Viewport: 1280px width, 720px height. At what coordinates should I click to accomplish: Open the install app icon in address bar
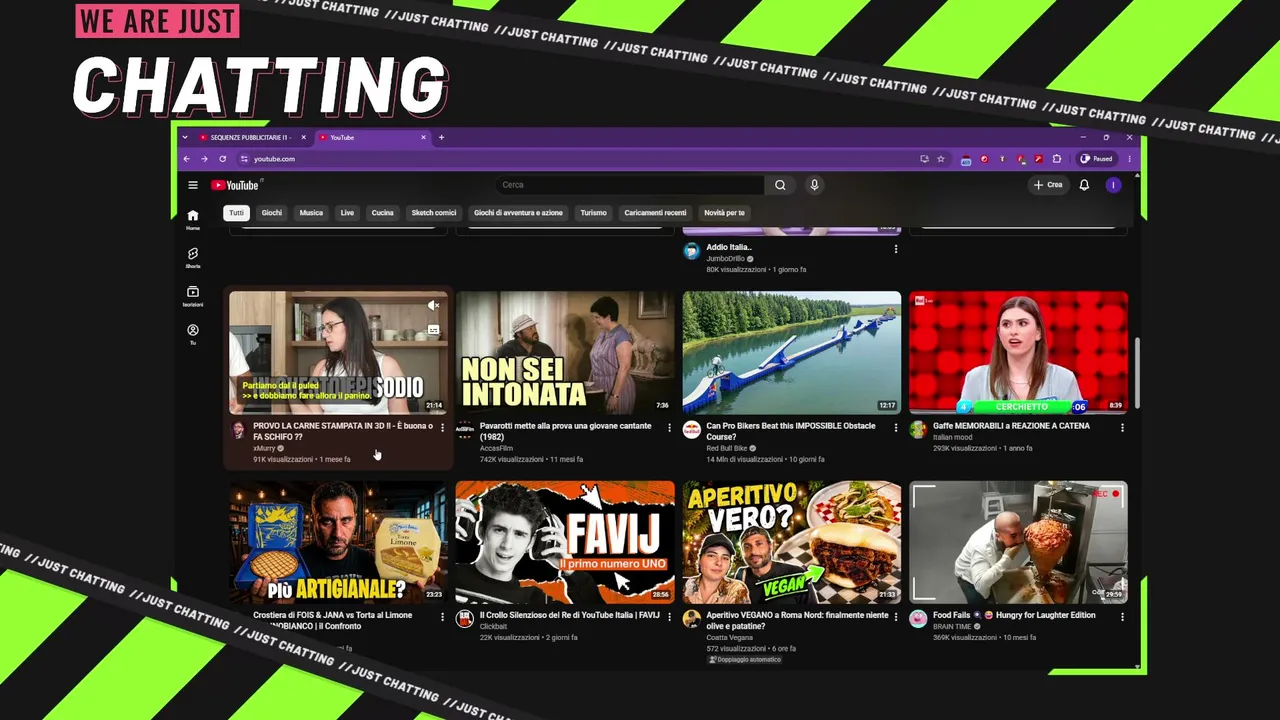click(924, 159)
